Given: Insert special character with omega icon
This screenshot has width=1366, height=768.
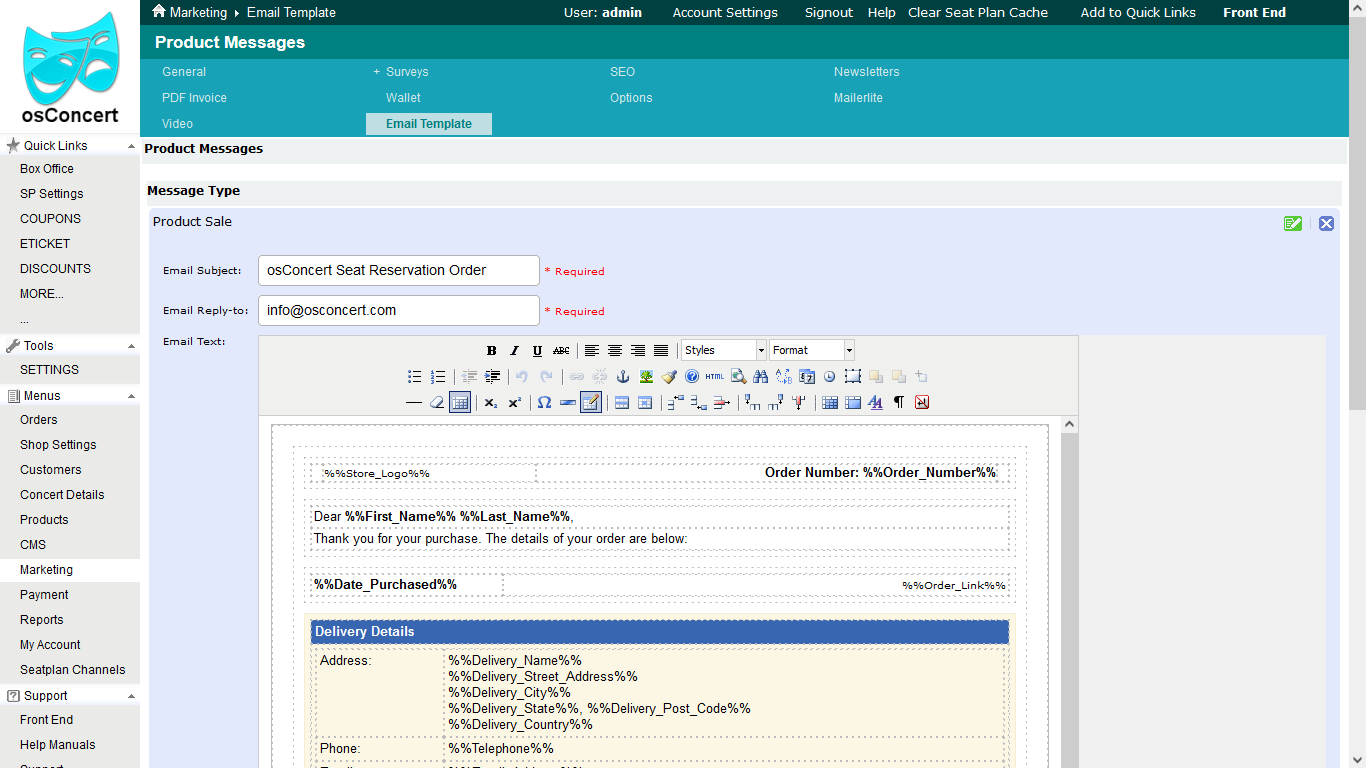Looking at the screenshot, I should click(x=544, y=403).
